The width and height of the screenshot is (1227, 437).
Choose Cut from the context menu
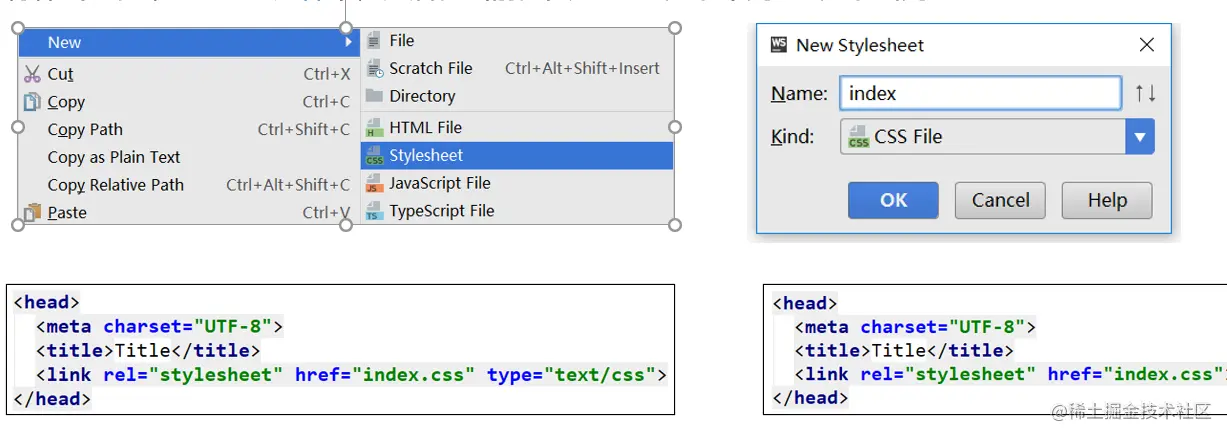click(189, 74)
